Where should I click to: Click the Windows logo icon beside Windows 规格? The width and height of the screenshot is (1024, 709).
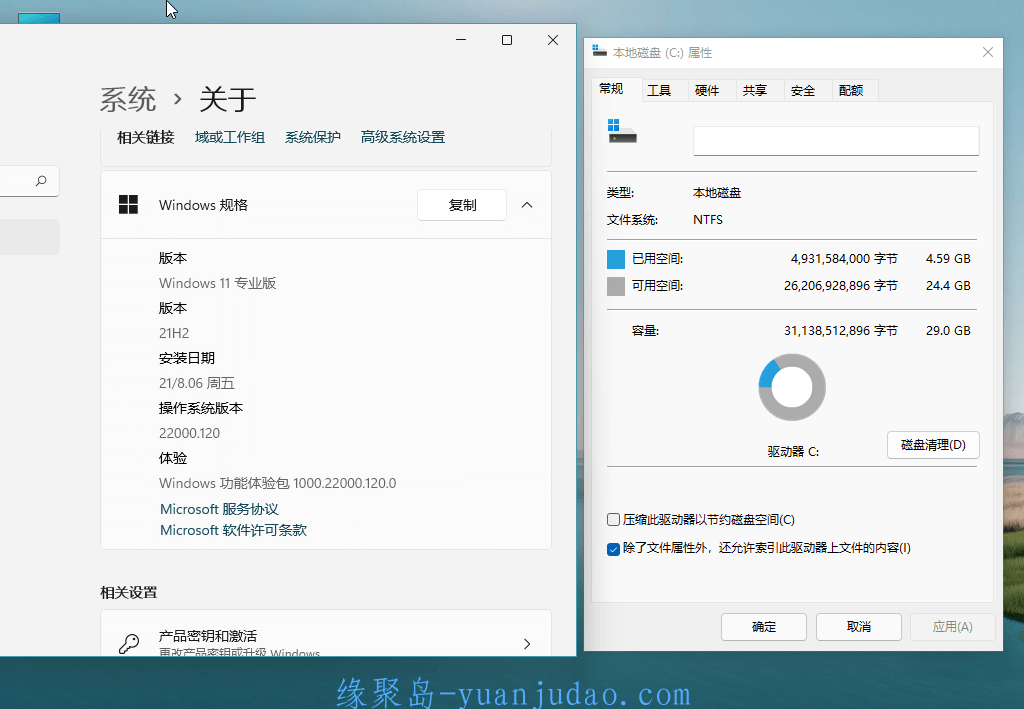pos(128,205)
